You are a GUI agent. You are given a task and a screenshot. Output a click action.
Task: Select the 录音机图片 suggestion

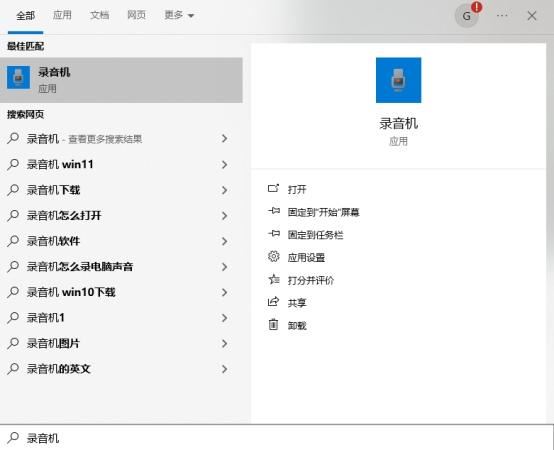(x=121, y=343)
